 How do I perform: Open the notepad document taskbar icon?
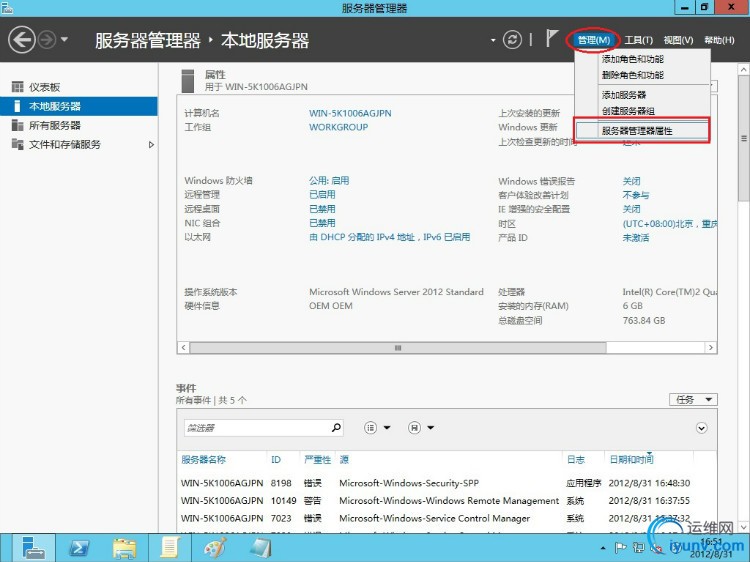(x=170, y=548)
